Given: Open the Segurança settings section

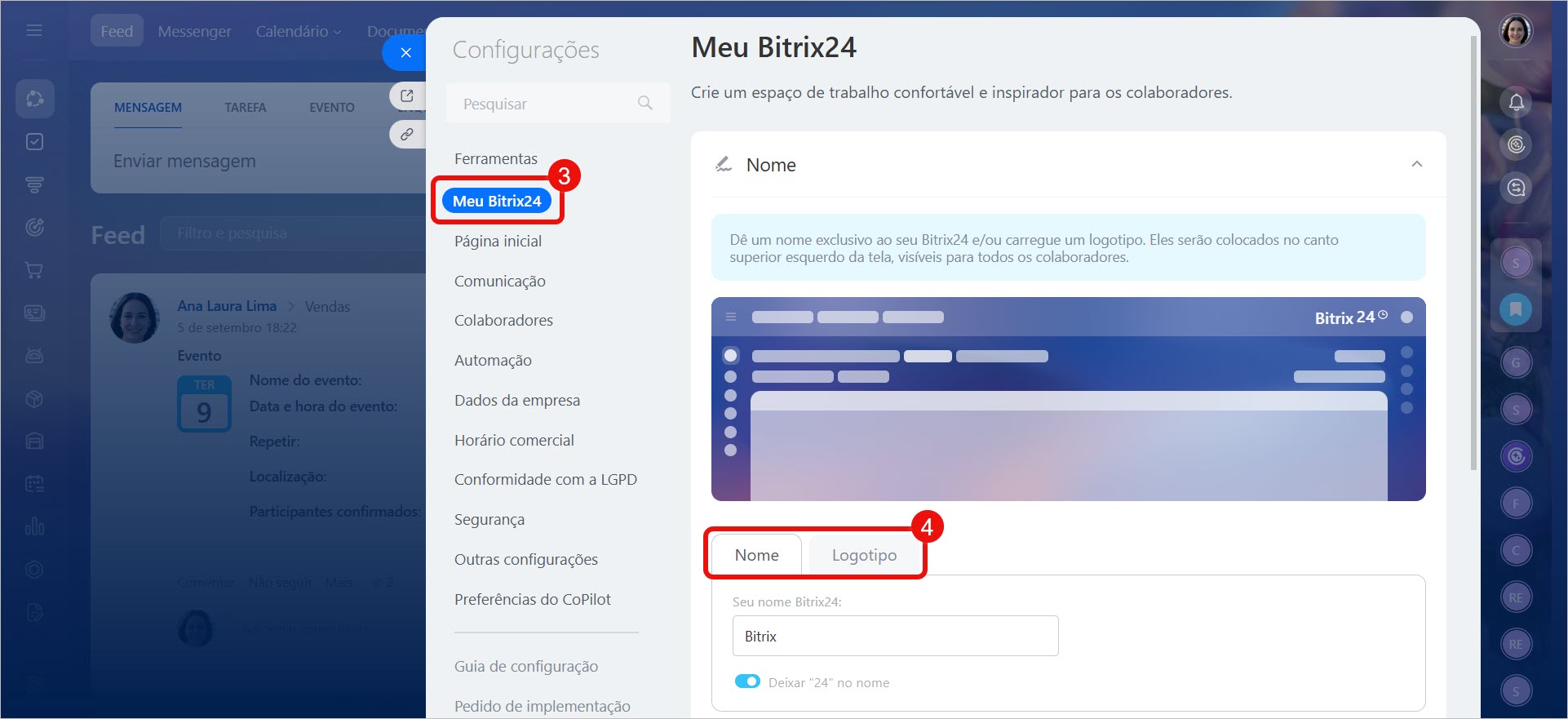Looking at the screenshot, I should pos(489,519).
